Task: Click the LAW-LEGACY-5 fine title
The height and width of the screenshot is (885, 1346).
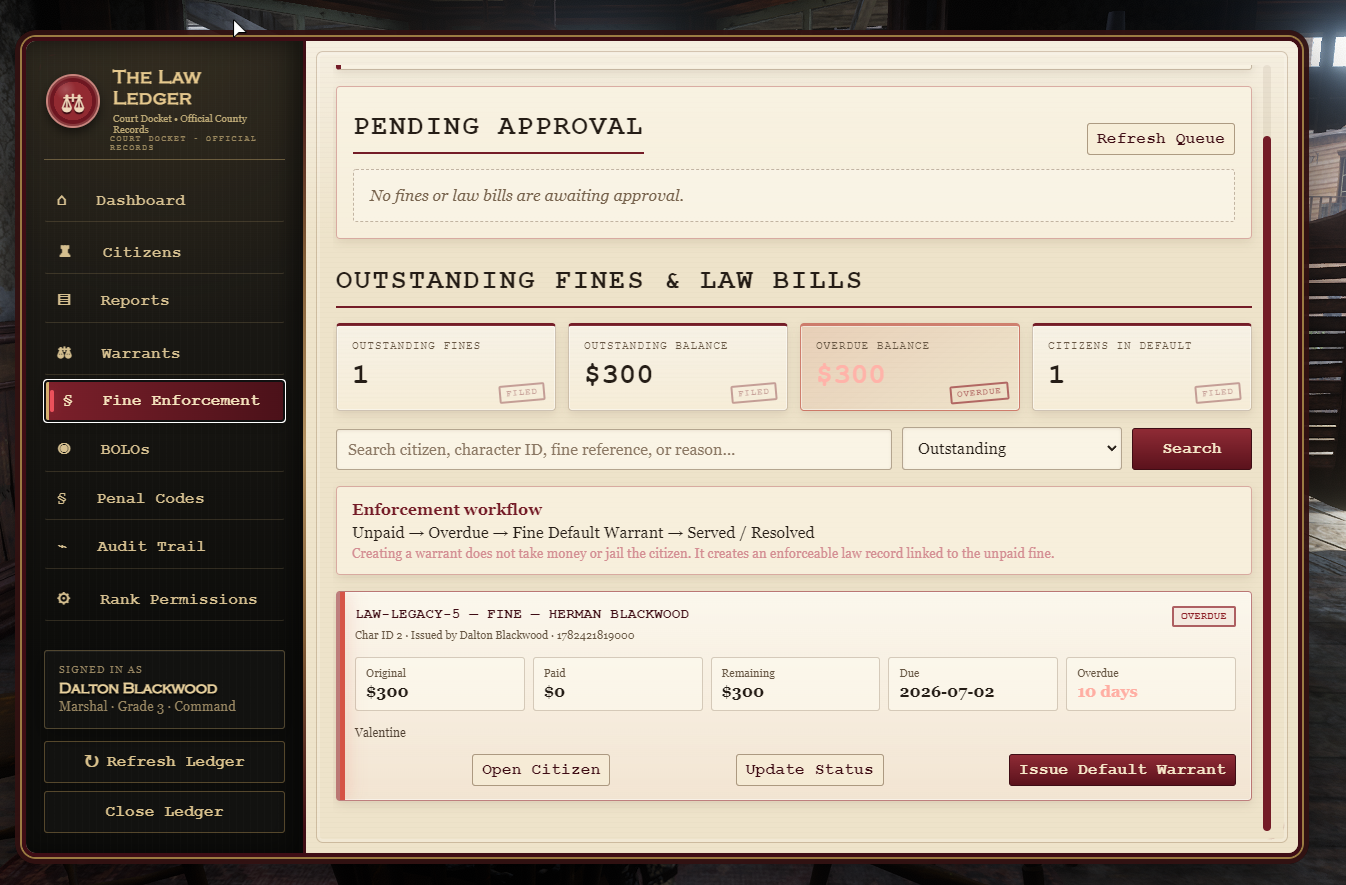Action: pyautogui.click(x=522, y=614)
